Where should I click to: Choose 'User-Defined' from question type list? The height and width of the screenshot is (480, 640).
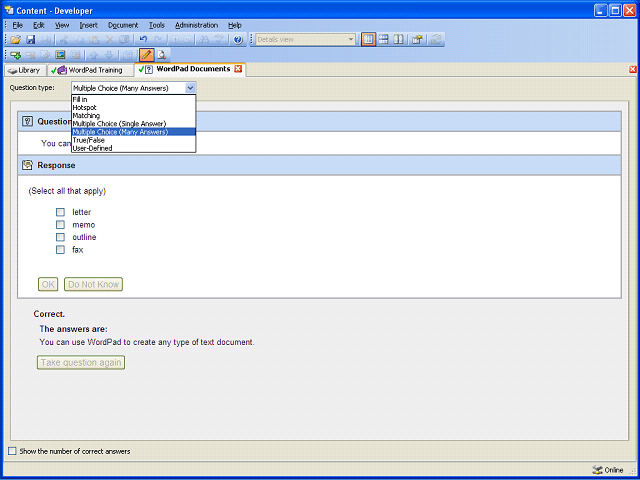133,148
